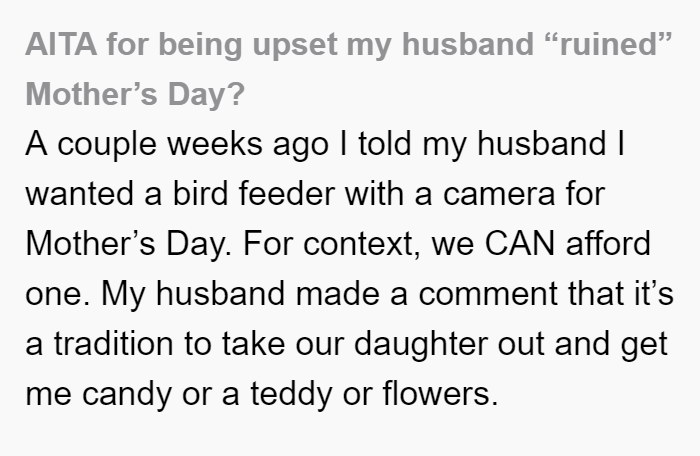Screen dimensions: 700x456
Task: Click the "AITA" acronym in the heading
Action: [61, 44]
